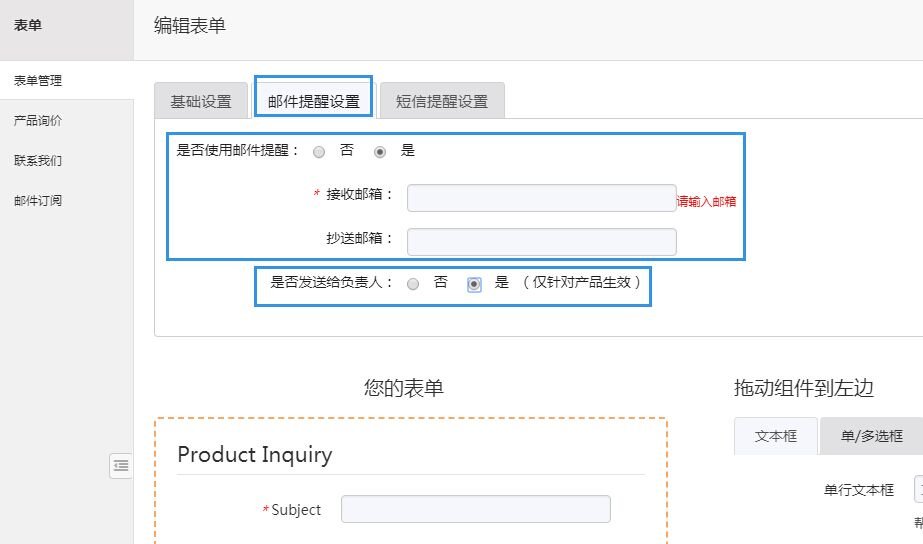The image size is (923, 544).
Task: Click the 单行文本框 component field
Action: pos(917,490)
